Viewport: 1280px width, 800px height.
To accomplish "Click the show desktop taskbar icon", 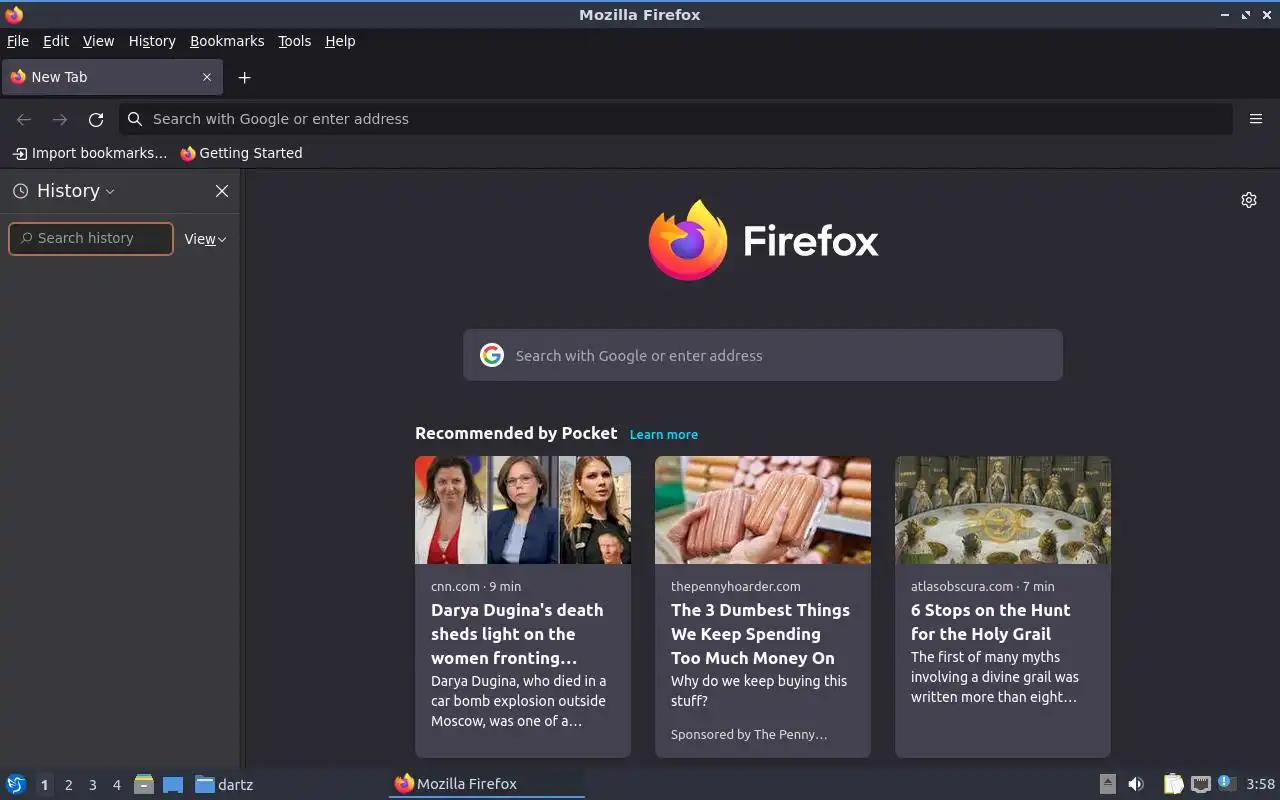I will pos(173,784).
